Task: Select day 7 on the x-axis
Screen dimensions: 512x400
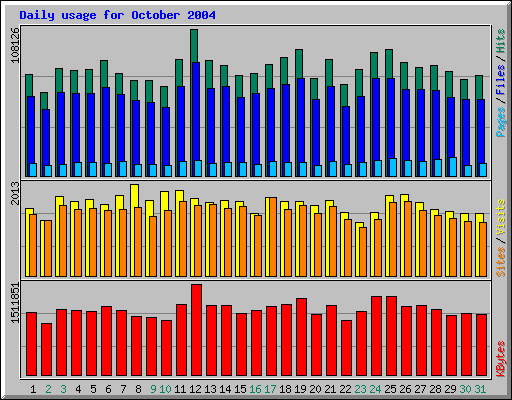Action: coord(123,389)
